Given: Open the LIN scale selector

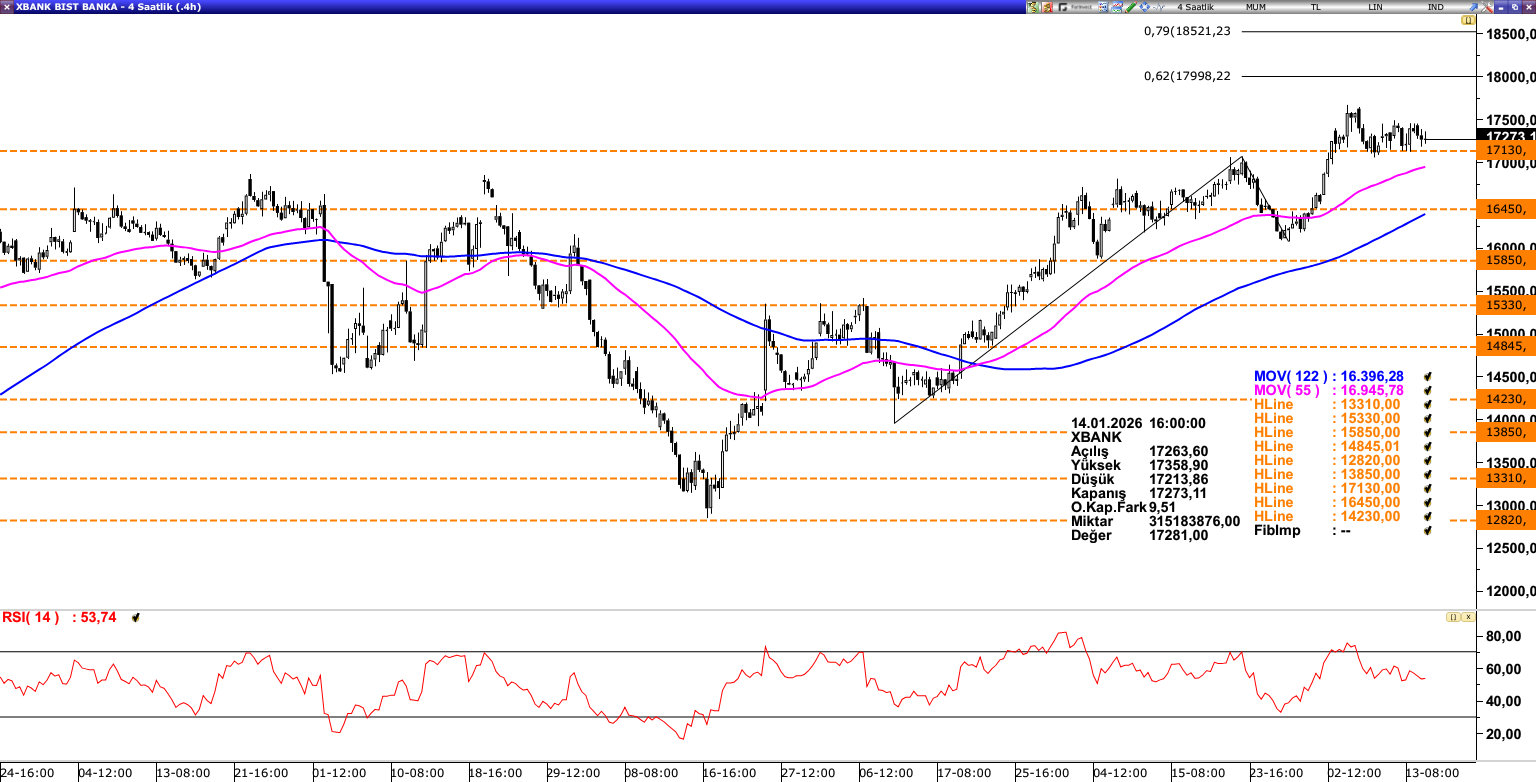Looking at the screenshot, I should point(1375,7).
